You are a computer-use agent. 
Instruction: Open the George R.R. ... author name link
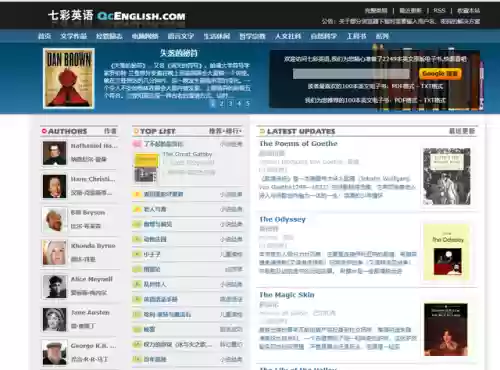(93, 346)
